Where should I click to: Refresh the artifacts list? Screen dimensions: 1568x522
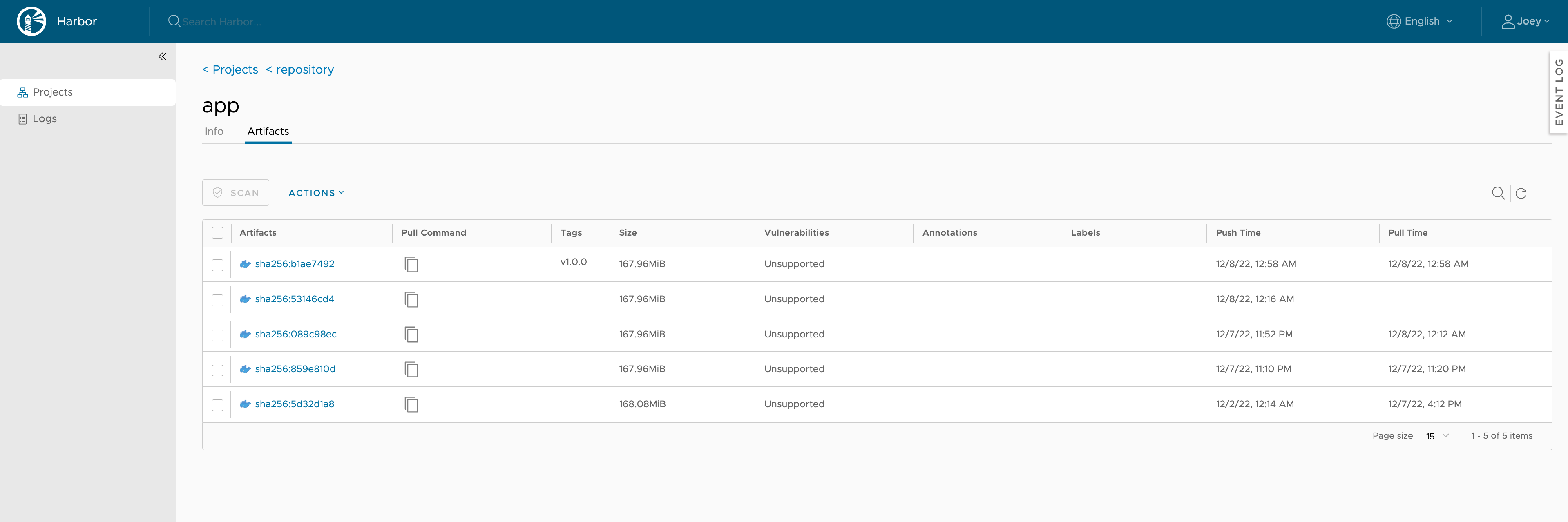(x=1521, y=193)
